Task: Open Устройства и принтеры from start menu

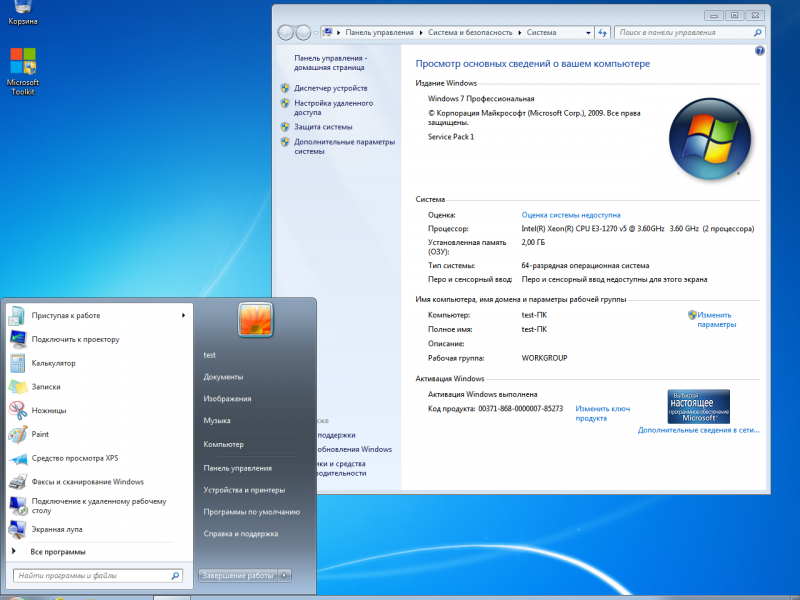Action: 244,490
